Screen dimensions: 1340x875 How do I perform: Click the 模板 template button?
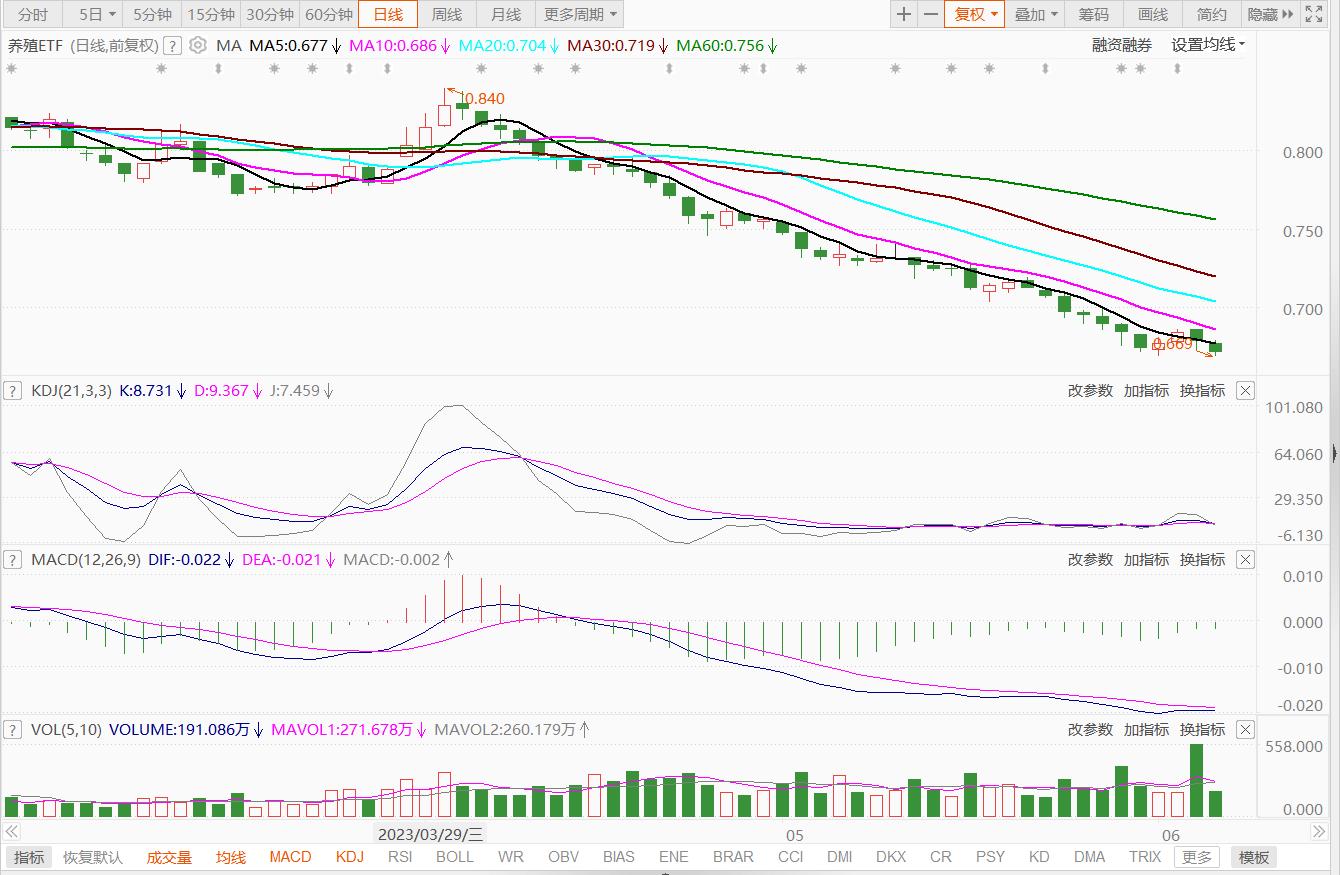tap(1254, 857)
